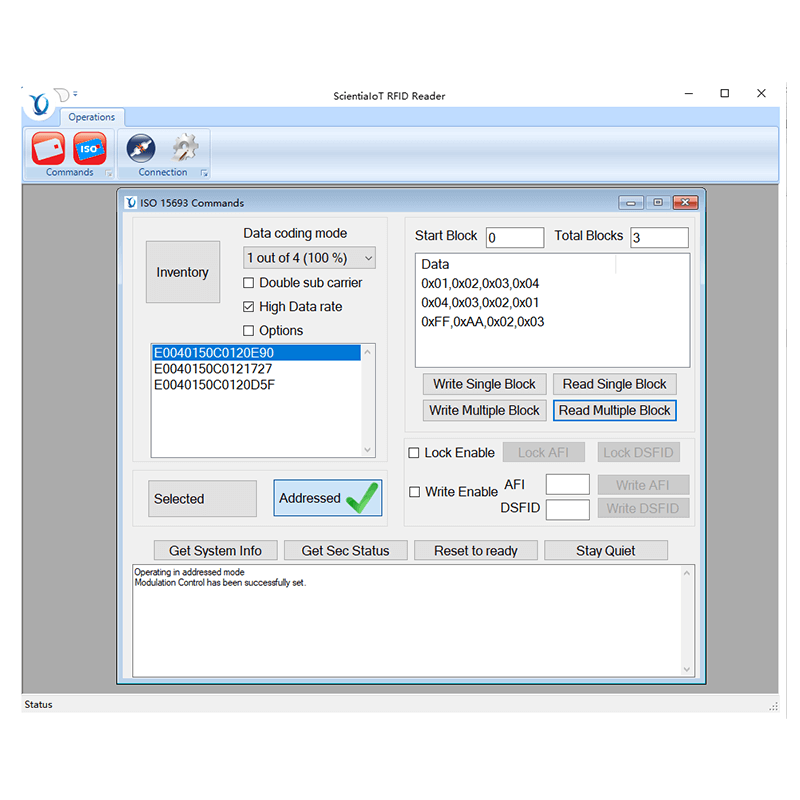Click the Inventory button
Viewport: 800px width, 800px height.
183,272
